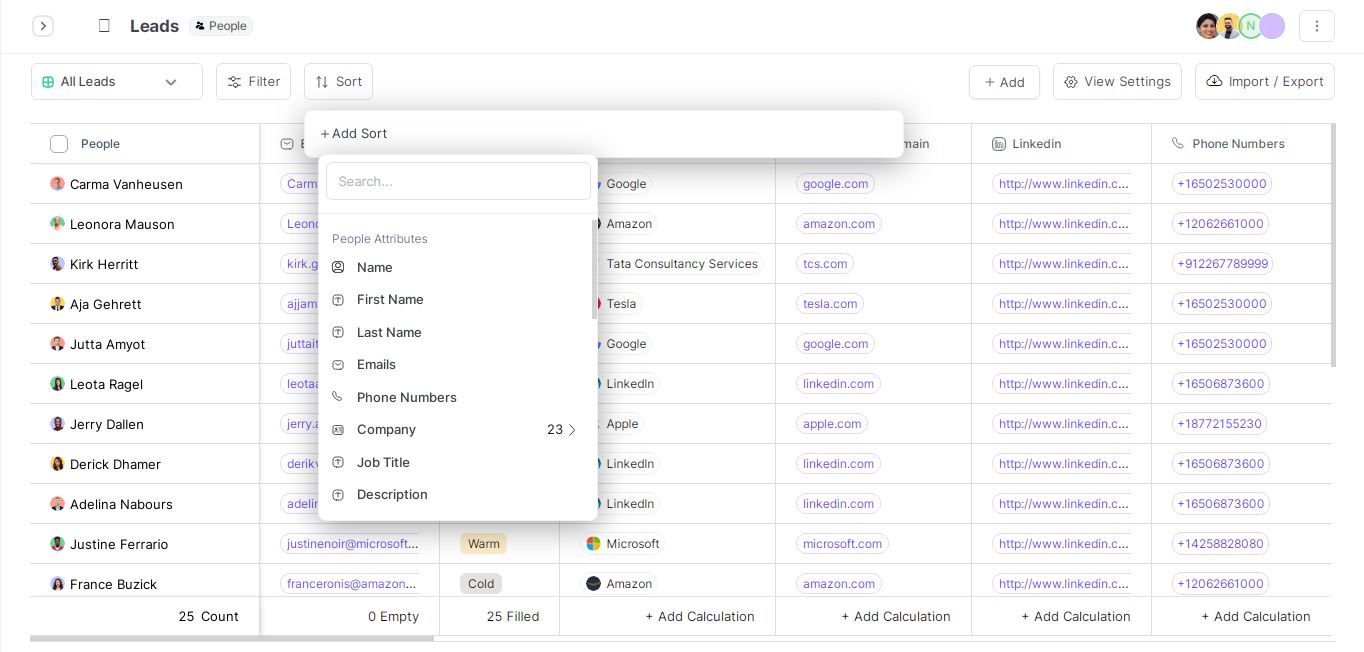Screen dimensions: 1364x652
Task: Open the top-right three-dot menu
Action: [1317, 26]
